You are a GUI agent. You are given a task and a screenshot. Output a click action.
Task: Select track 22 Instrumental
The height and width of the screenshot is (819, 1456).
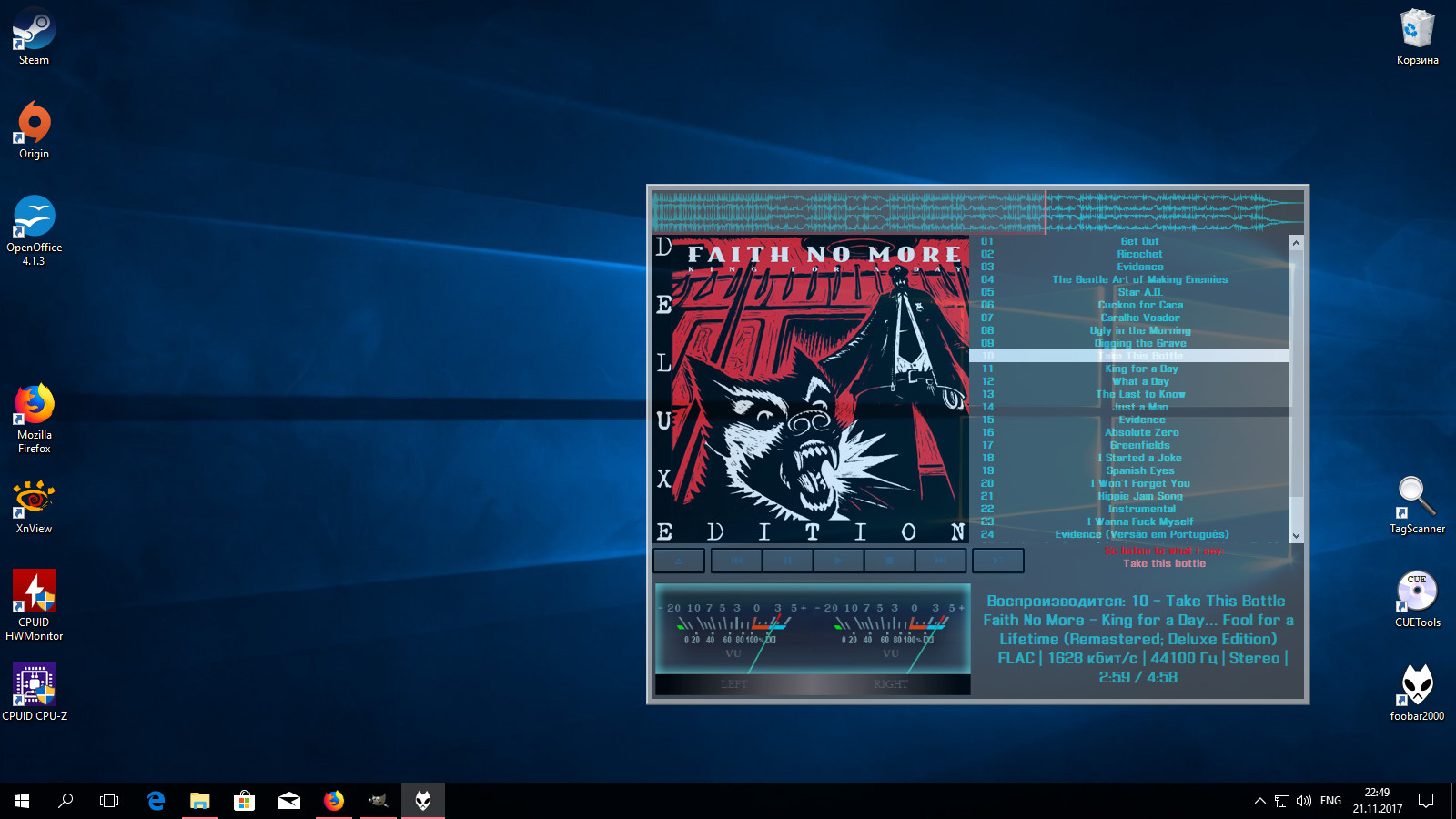click(x=1129, y=509)
